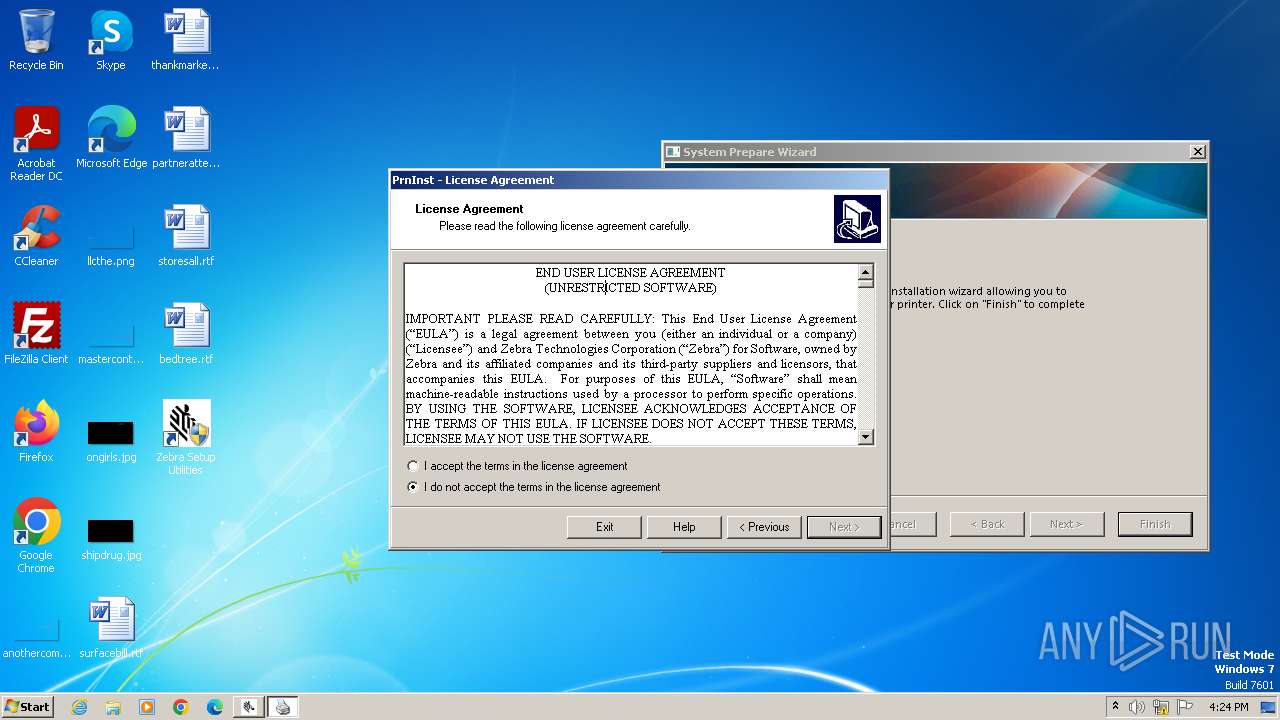Open the volume control in system tray

1137,707
